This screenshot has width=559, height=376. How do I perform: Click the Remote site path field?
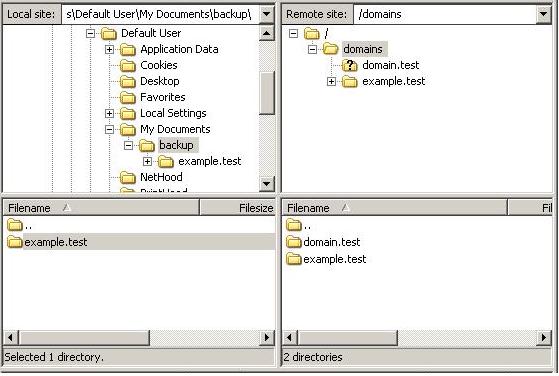[445, 14]
